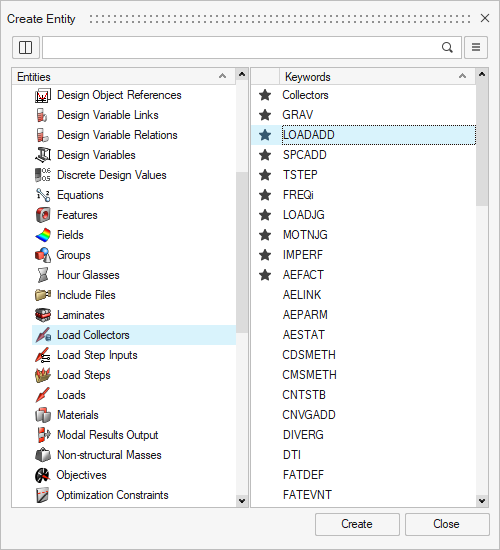Toggle the SPCADD favorite star

[x=265, y=155]
